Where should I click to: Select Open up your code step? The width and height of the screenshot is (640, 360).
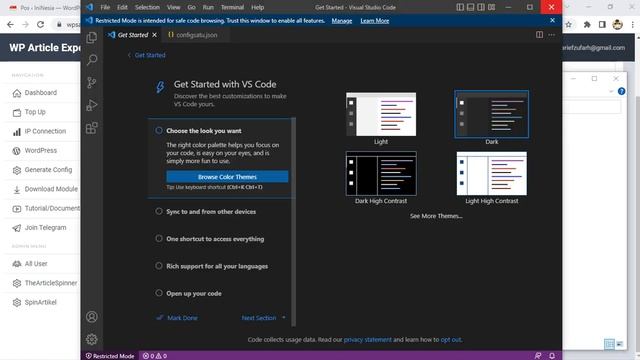pyautogui.click(x=194, y=294)
